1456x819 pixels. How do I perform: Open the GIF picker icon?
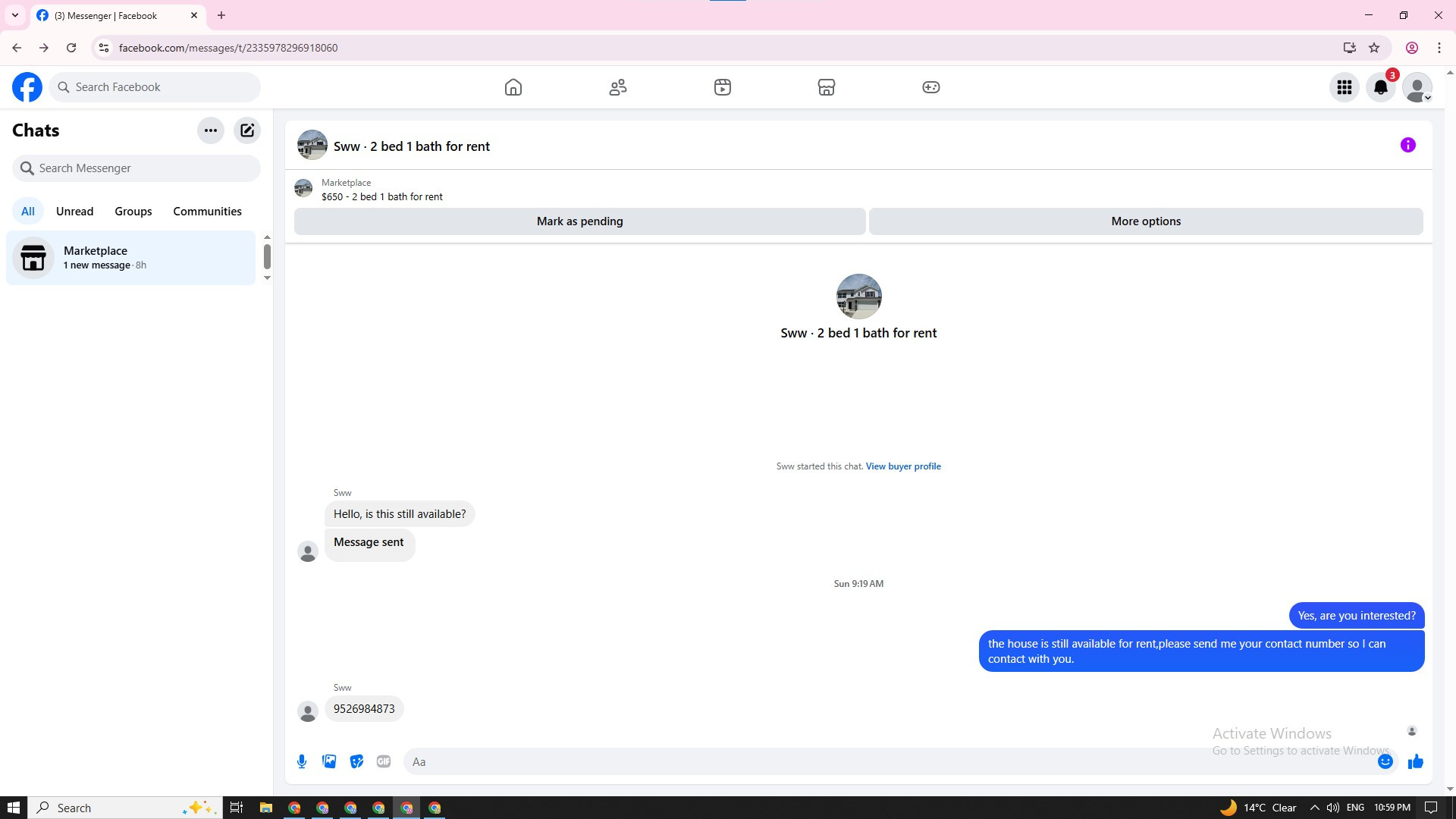click(x=384, y=761)
